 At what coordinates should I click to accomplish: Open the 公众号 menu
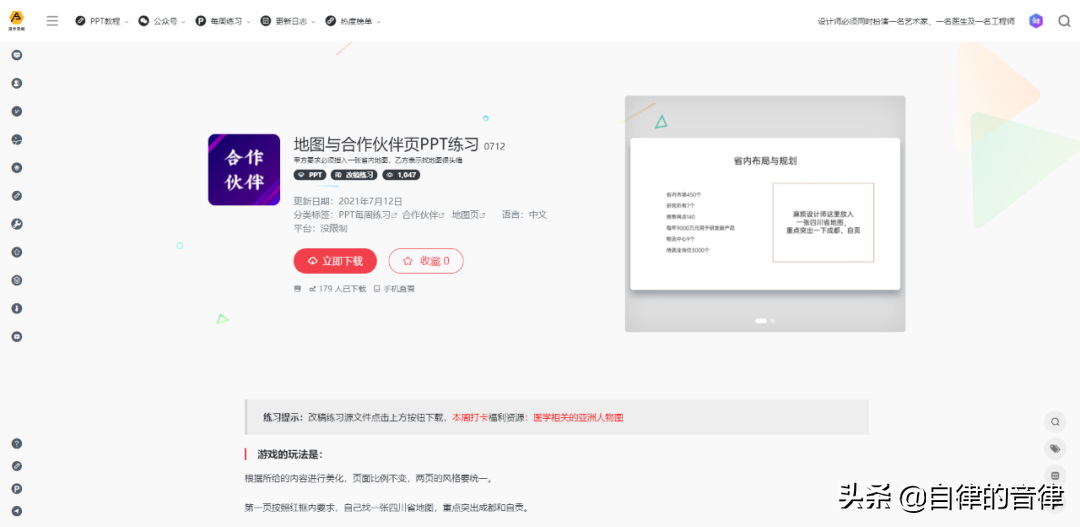[162, 21]
